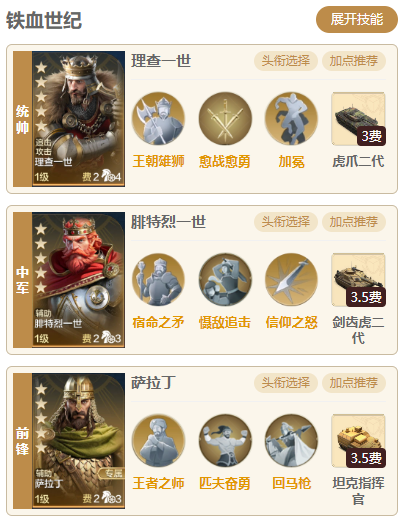The image size is (405, 519).
Task: Click the 虎爪二代 tank icon
Action: click(358, 119)
